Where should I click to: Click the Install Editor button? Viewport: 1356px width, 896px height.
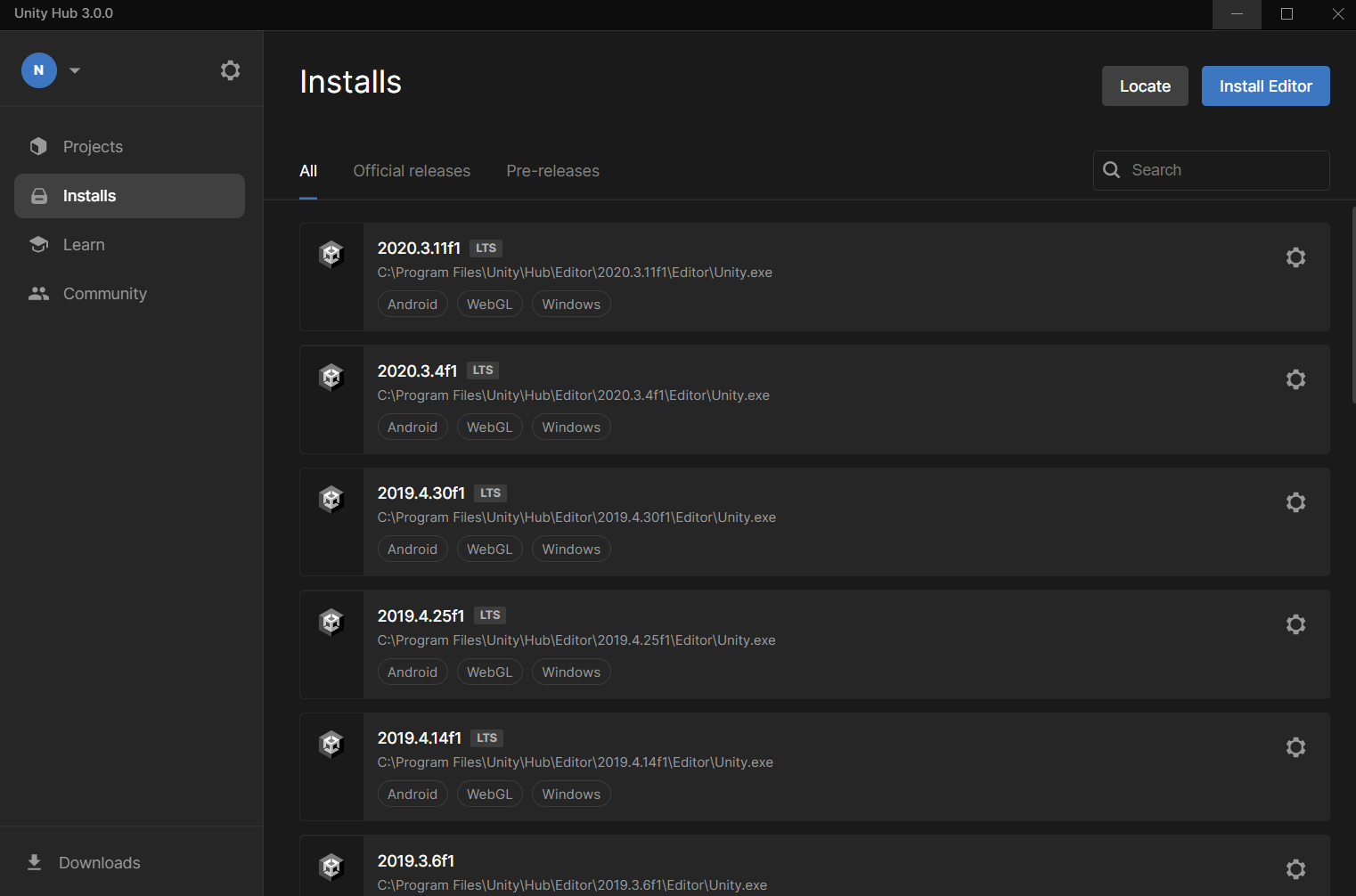coord(1265,86)
